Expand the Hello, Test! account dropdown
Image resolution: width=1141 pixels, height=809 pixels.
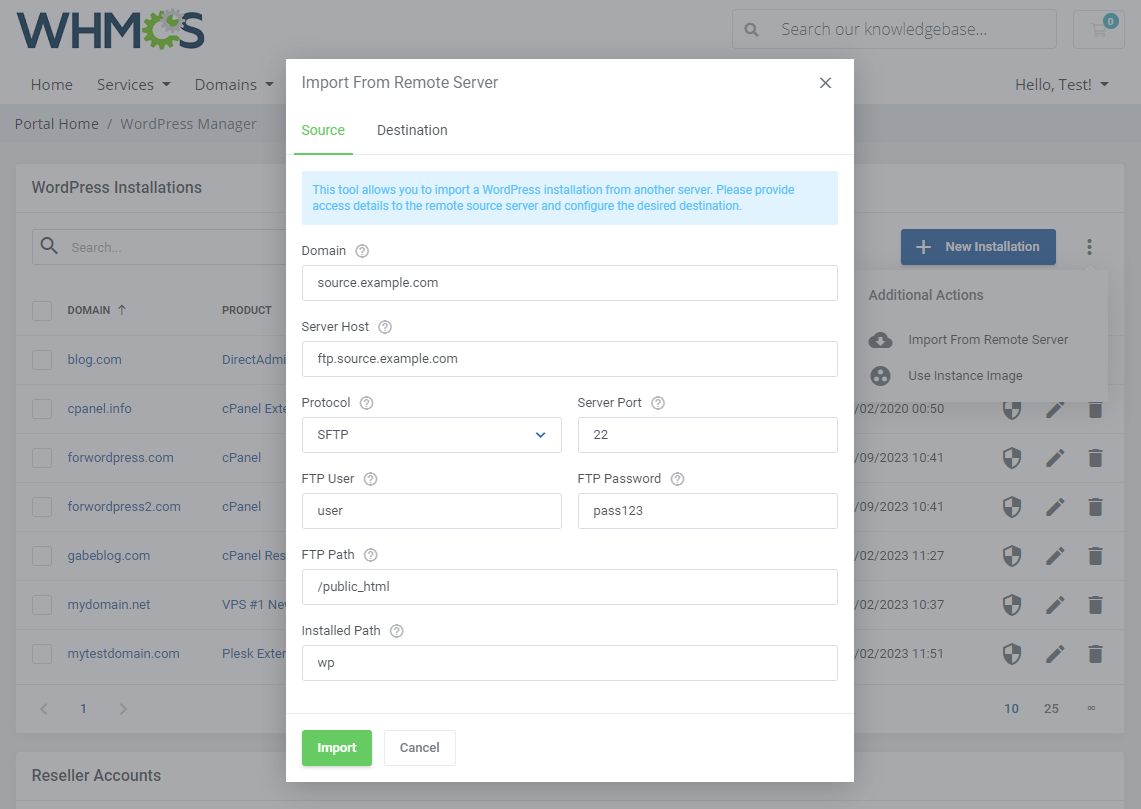click(x=1062, y=84)
